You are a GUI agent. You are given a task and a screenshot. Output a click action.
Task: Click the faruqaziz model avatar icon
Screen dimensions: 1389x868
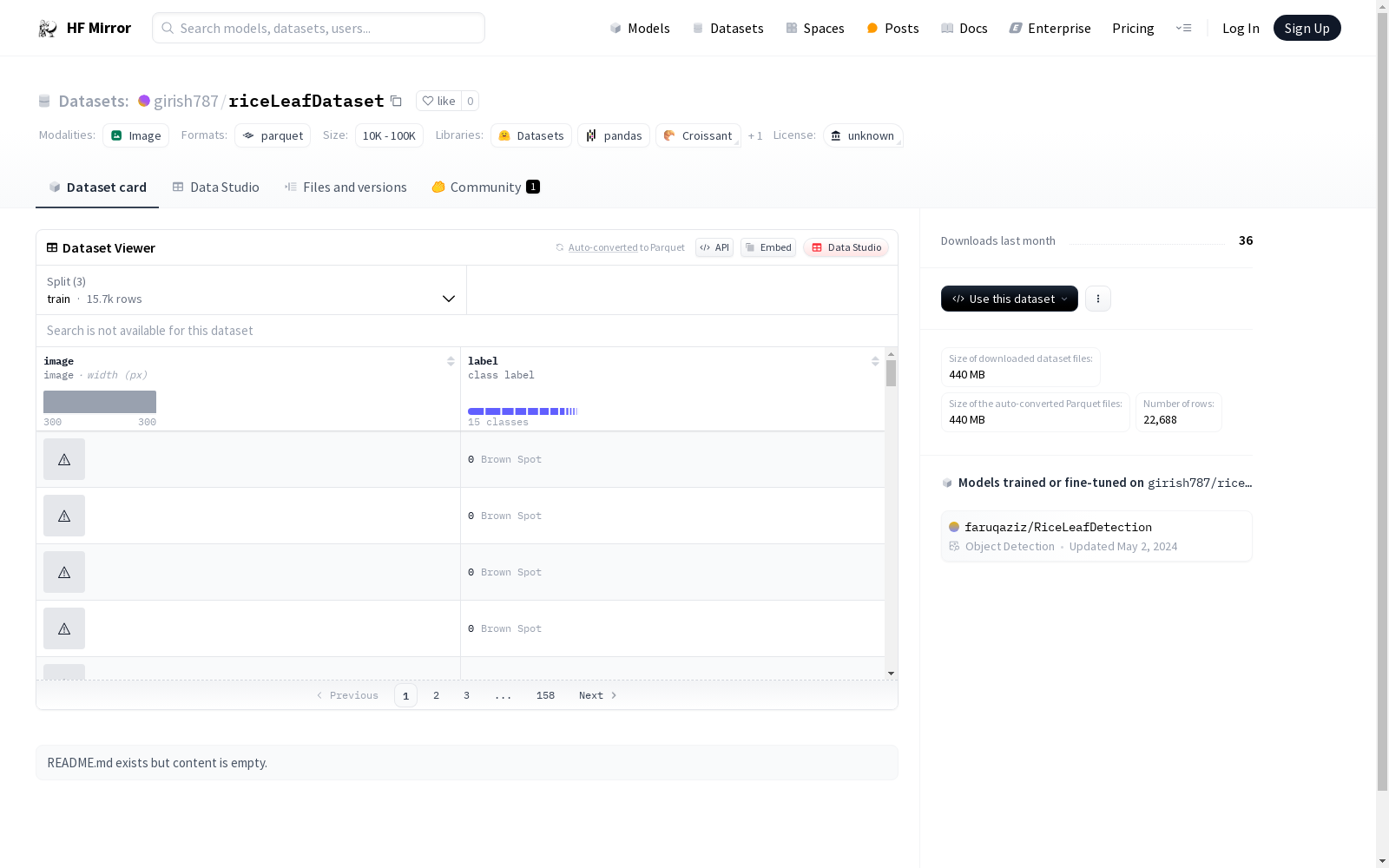(x=954, y=527)
